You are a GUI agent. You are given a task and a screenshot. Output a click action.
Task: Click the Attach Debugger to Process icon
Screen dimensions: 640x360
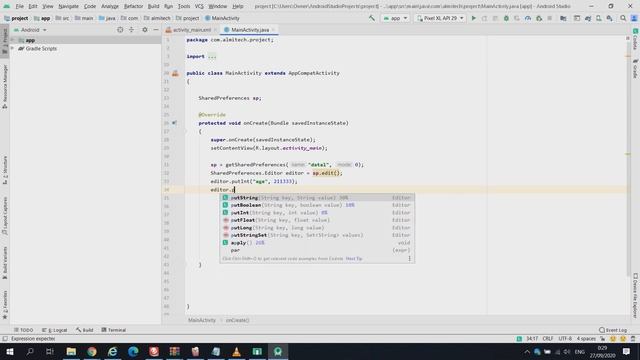[x=539, y=18]
